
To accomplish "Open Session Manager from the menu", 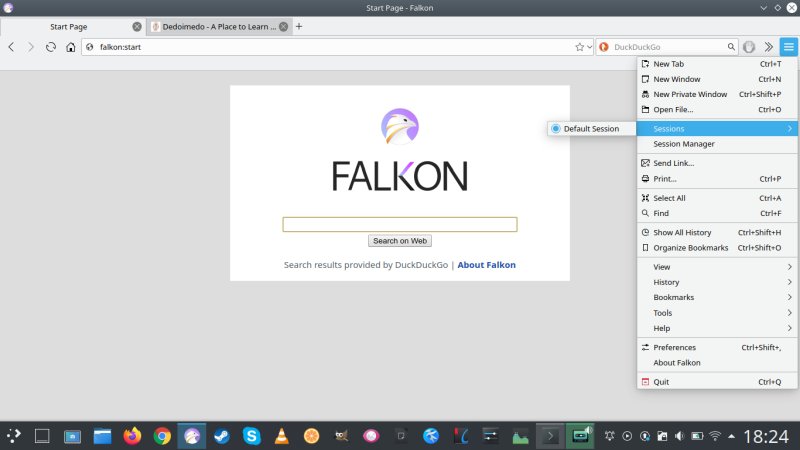I will [x=717, y=144].
